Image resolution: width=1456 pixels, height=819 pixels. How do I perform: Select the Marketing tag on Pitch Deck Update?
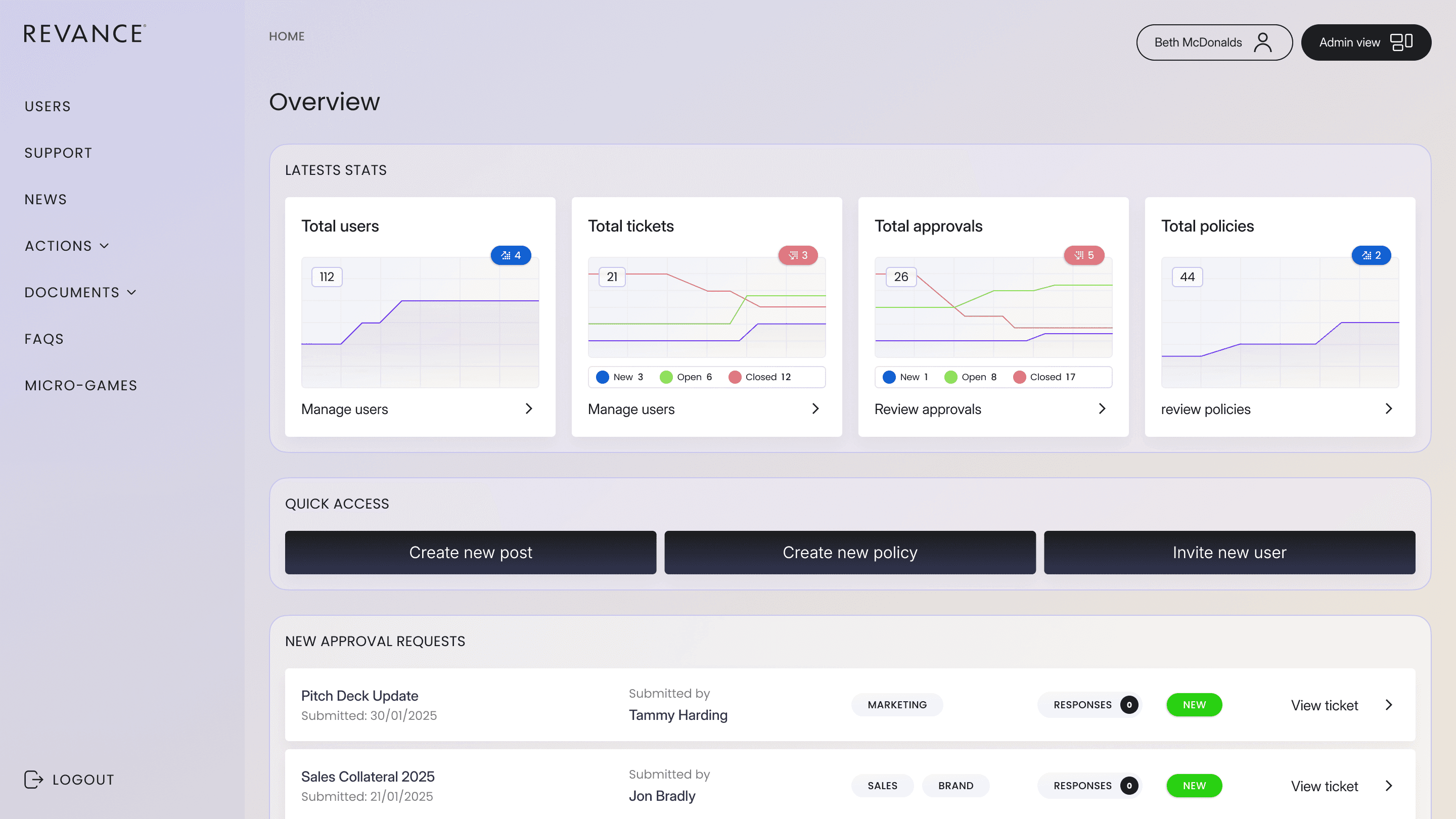click(896, 705)
